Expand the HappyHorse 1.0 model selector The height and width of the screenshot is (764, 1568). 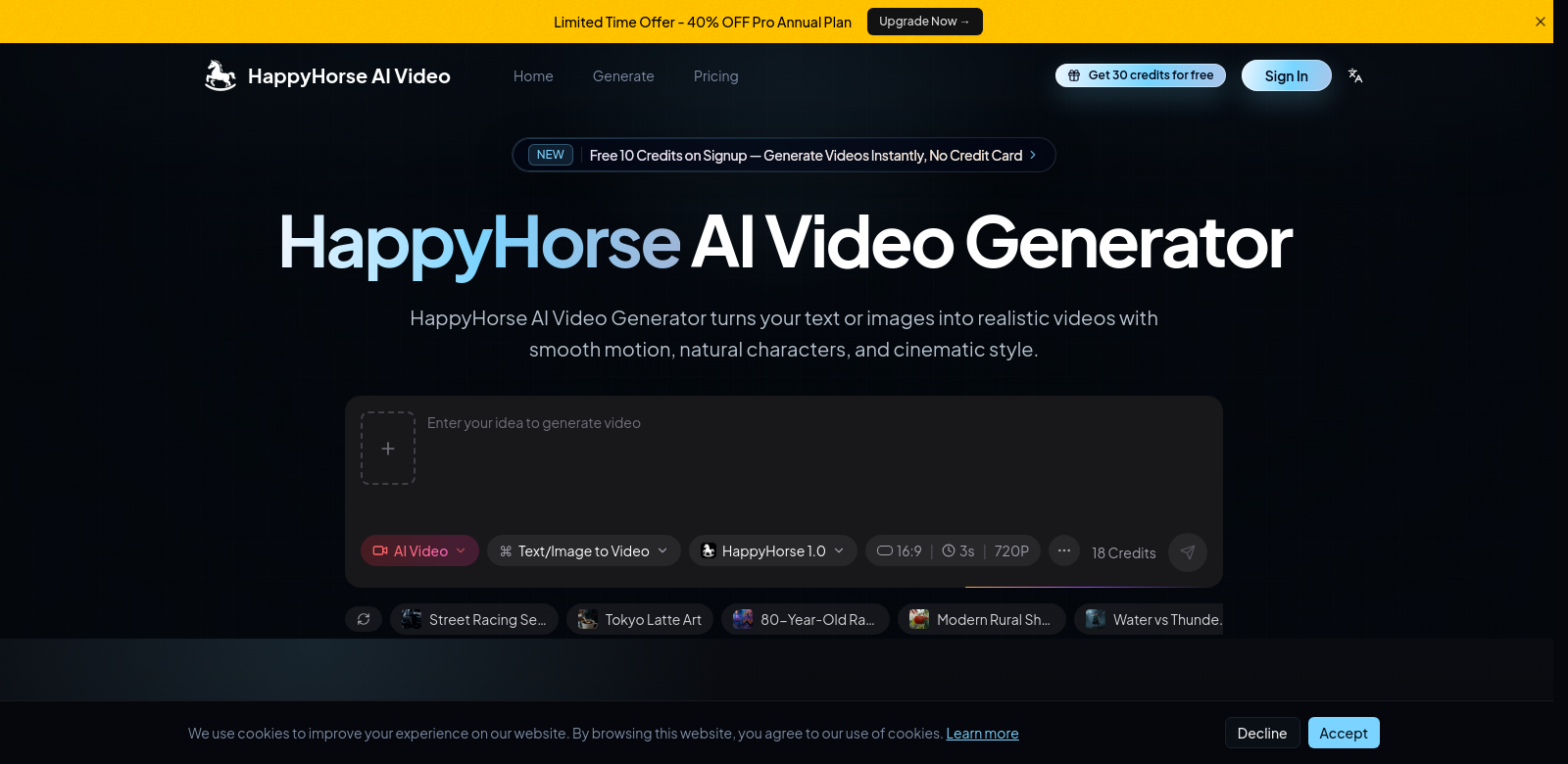coord(773,550)
